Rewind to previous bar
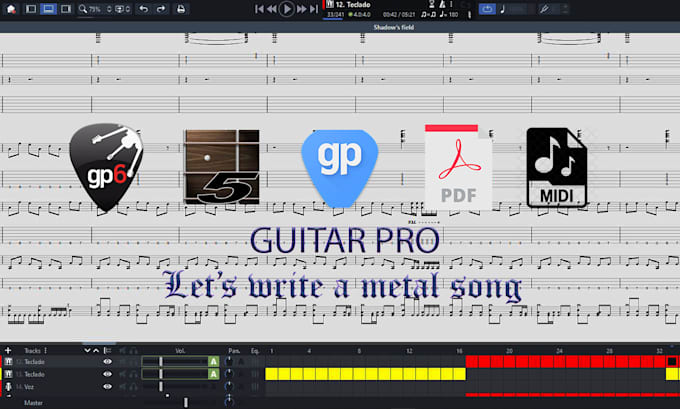Image resolution: width=680 pixels, height=409 pixels. click(x=272, y=9)
